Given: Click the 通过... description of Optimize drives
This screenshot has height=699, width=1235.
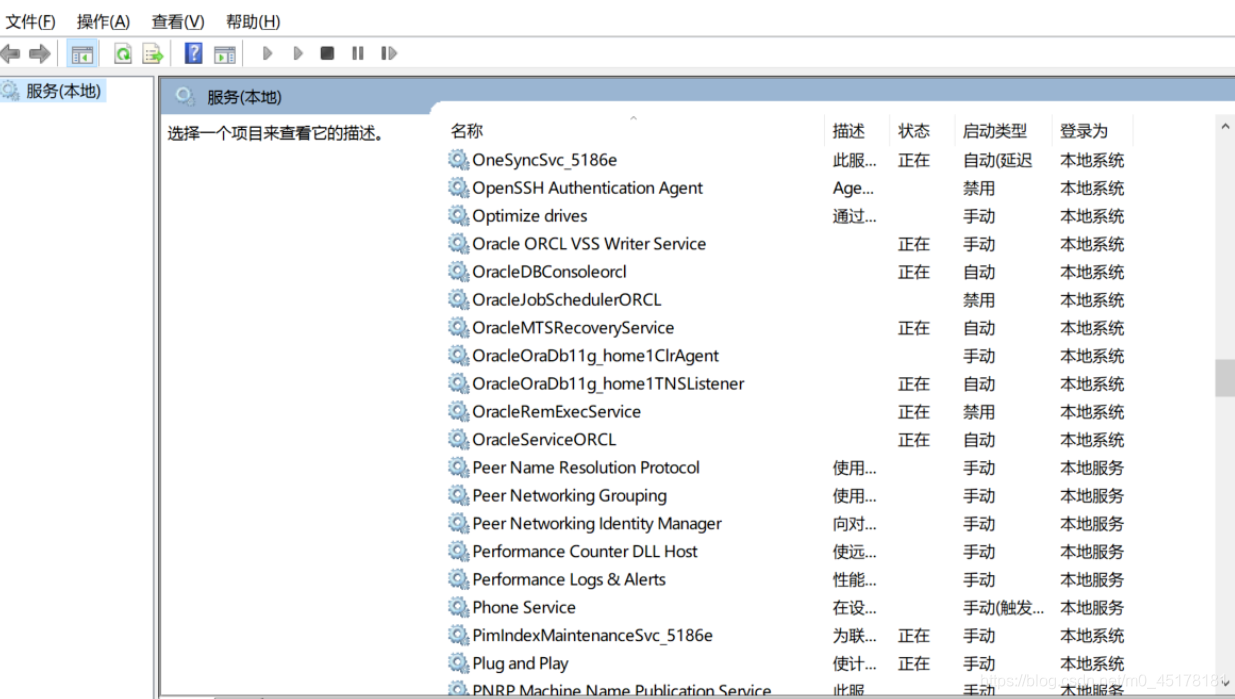Looking at the screenshot, I should tap(855, 216).
